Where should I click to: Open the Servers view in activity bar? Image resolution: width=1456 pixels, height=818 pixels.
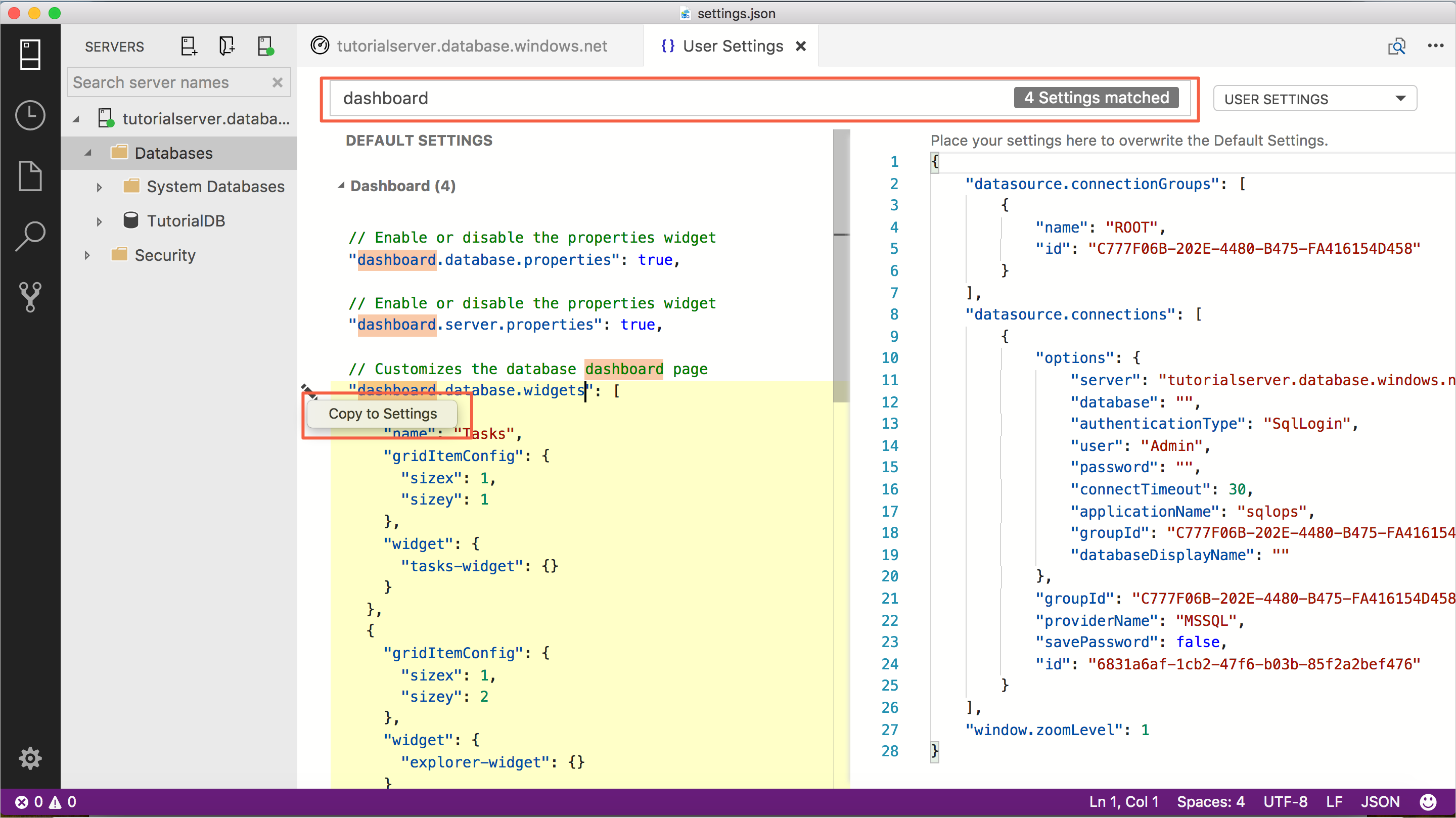(30, 54)
